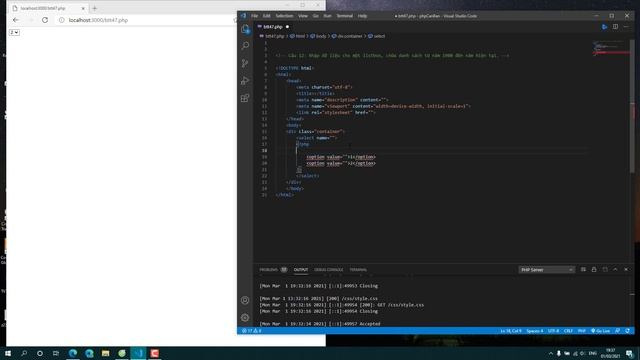Close the localhost bt47.php browser tab

(83, 8)
